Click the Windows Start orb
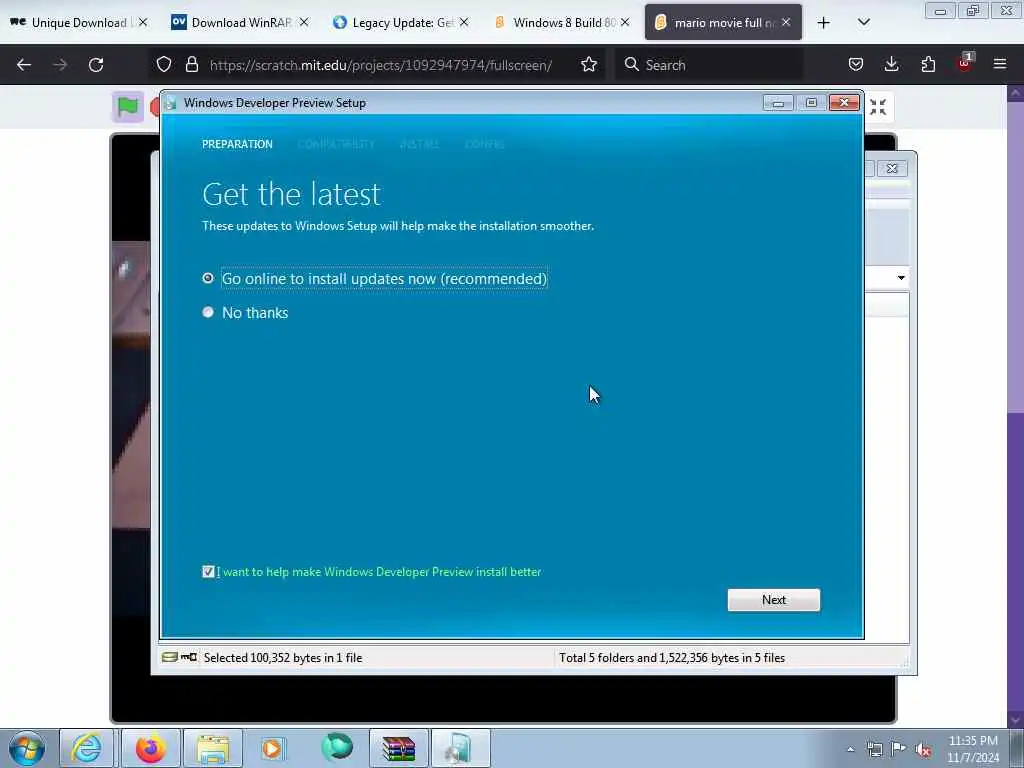This screenshot has height=768, width=1024. [x=27, y=748]
